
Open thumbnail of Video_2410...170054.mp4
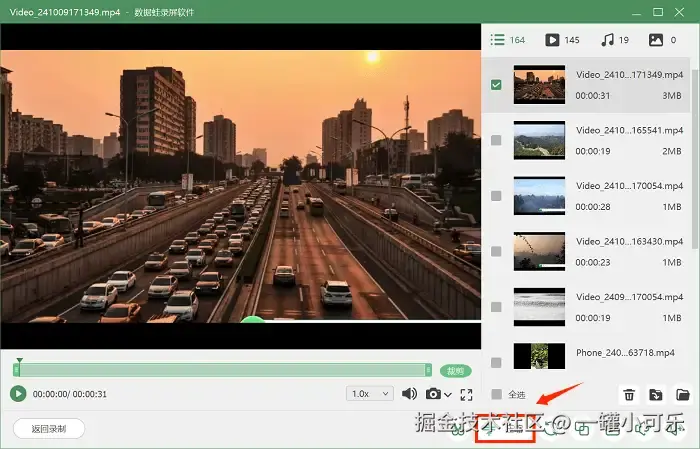[x=539, y=196]
